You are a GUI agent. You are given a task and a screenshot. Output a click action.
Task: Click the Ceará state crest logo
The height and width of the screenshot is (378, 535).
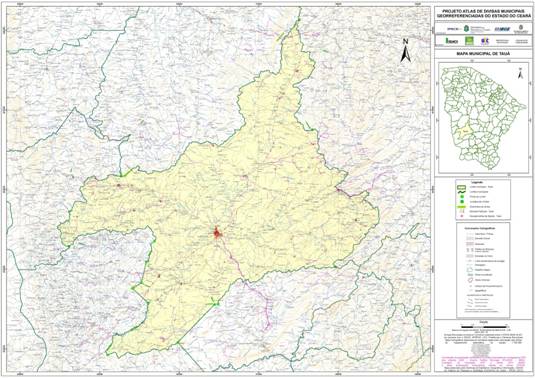[x=466, y=28]
